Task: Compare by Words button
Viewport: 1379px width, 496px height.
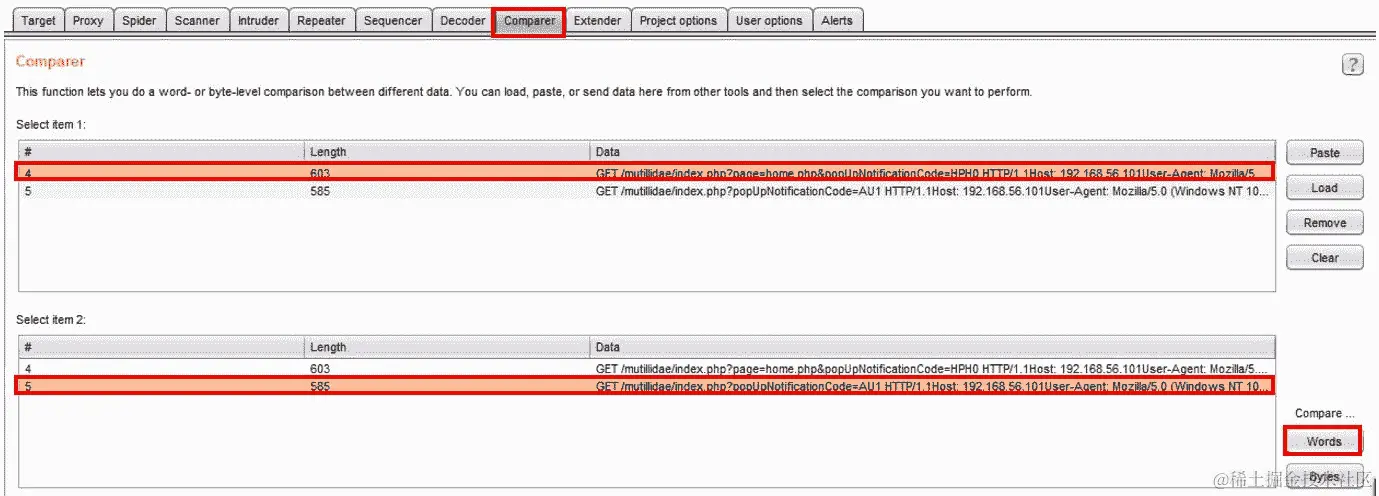Action: tap(1324, 441)
